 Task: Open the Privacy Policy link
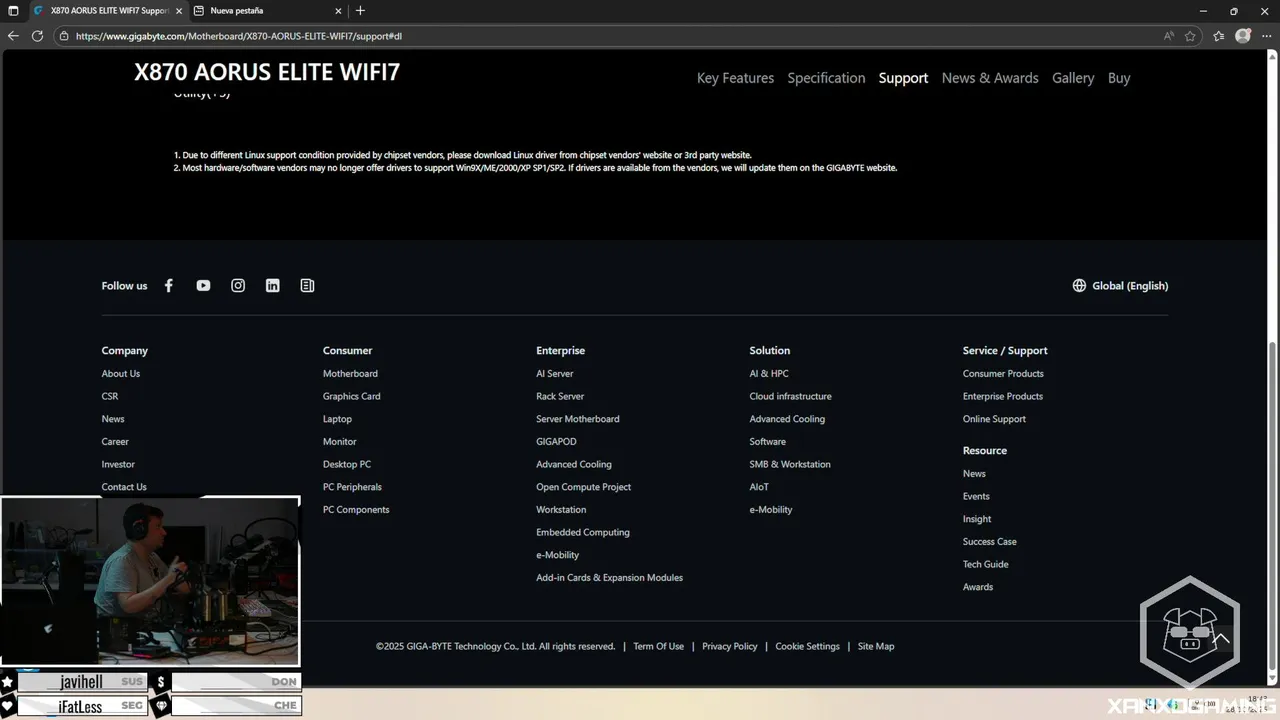click(x=730, y=646)
